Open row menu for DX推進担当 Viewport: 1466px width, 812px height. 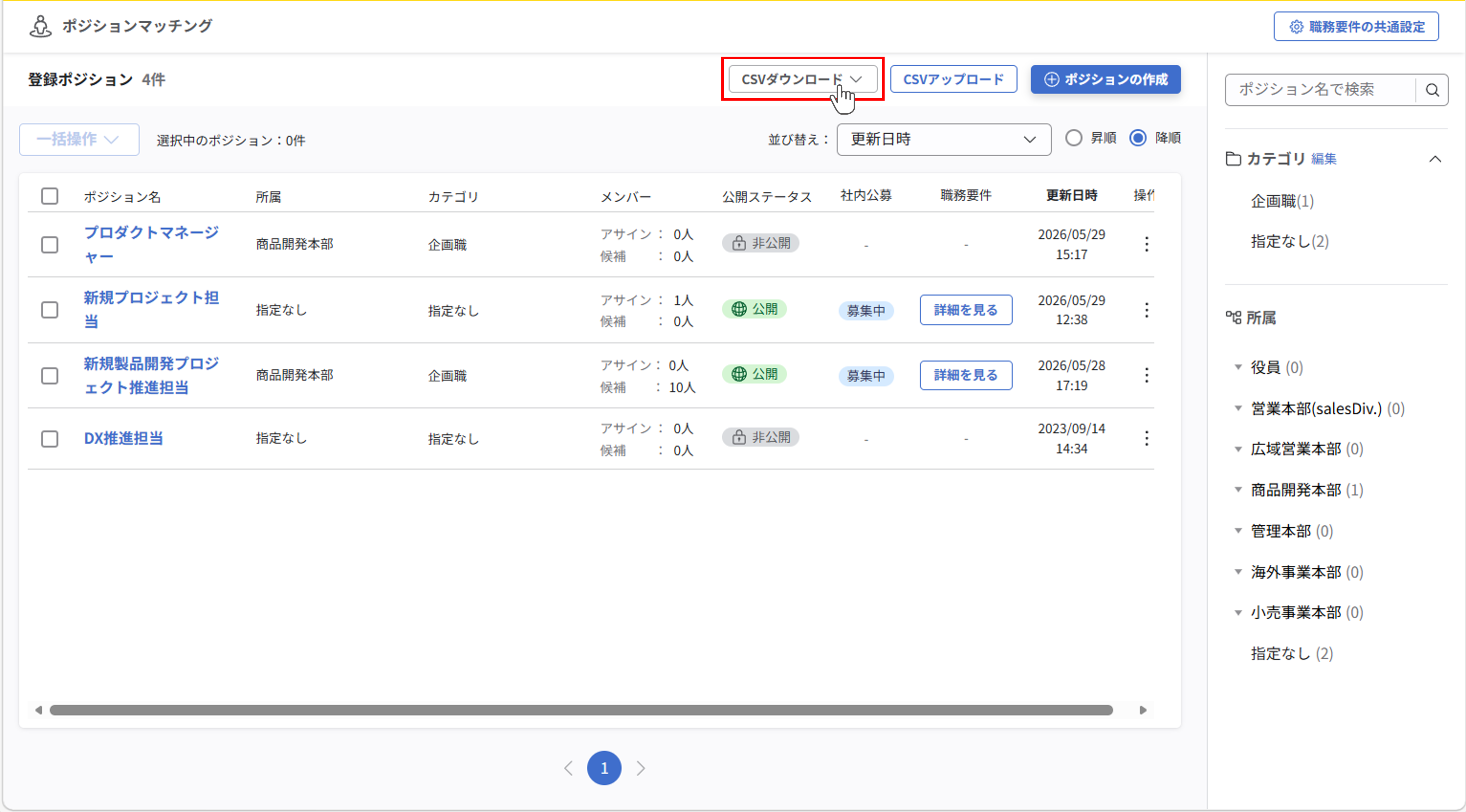tap(1146, 438)
